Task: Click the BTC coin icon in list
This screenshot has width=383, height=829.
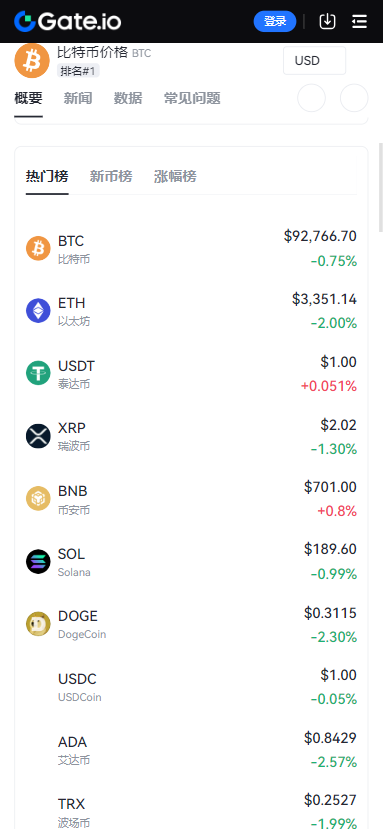Action: [38, 248]
